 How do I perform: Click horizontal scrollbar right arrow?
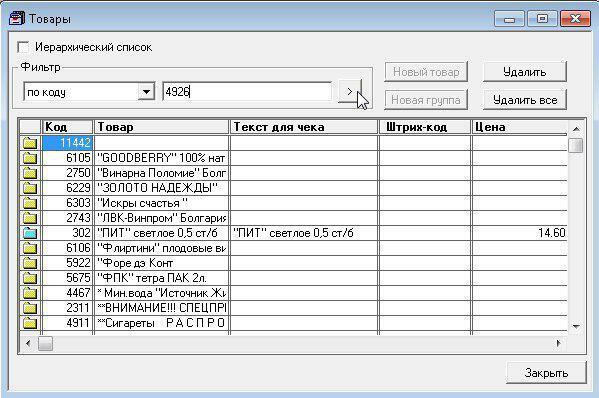point(559,343)
